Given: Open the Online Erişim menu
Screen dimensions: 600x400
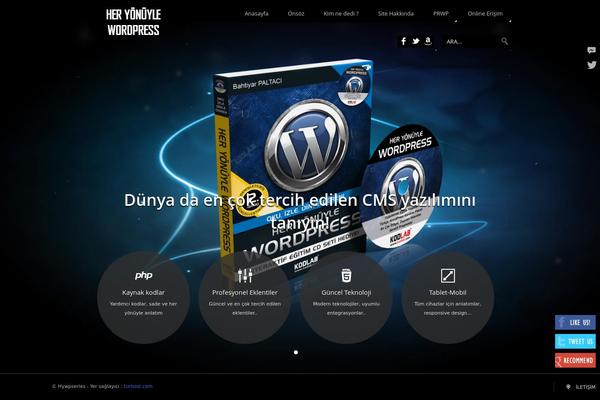Looking at the screenshot, I should tap(485, 14).
